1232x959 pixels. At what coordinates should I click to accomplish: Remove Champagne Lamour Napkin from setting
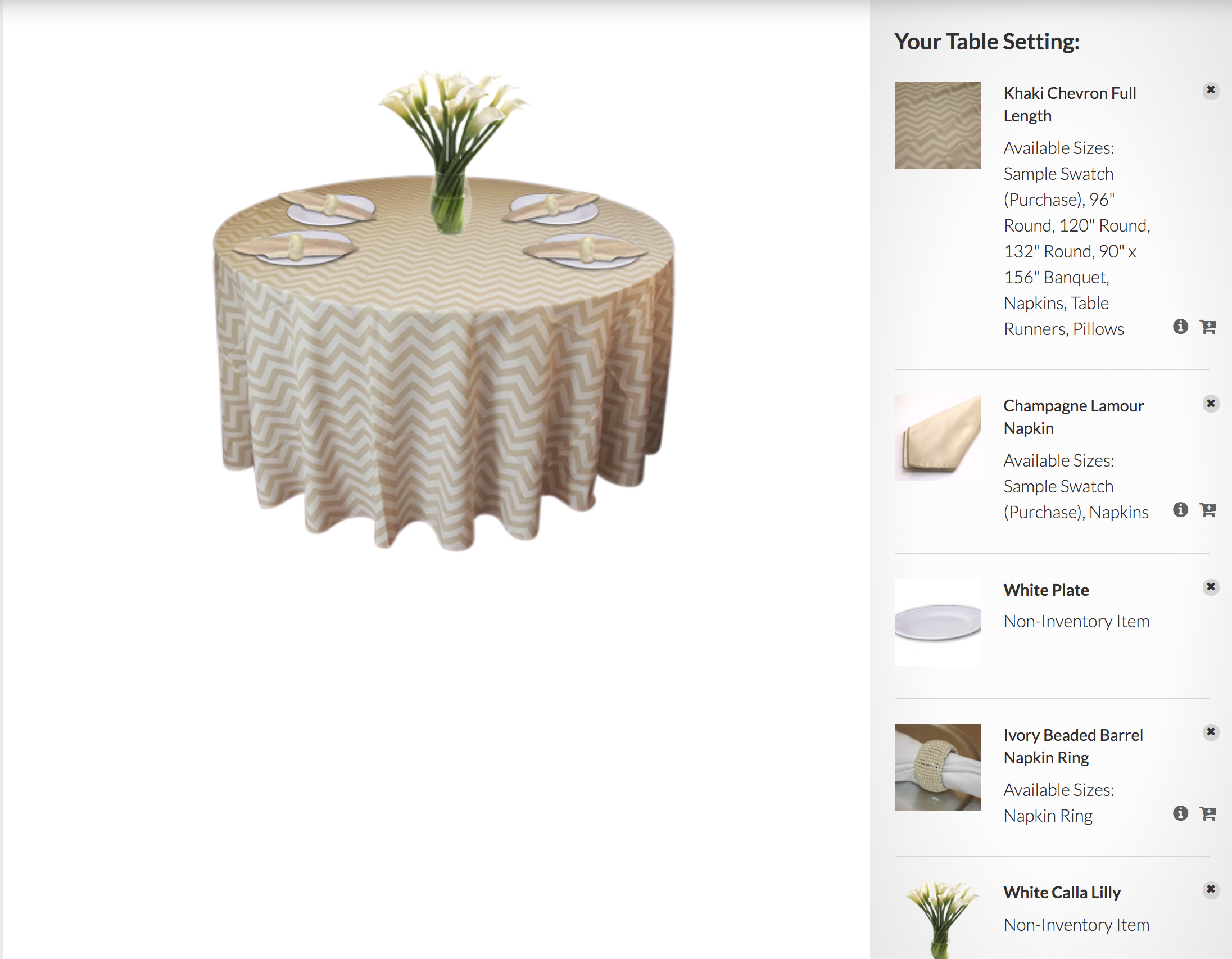(x=1211, y=404)
